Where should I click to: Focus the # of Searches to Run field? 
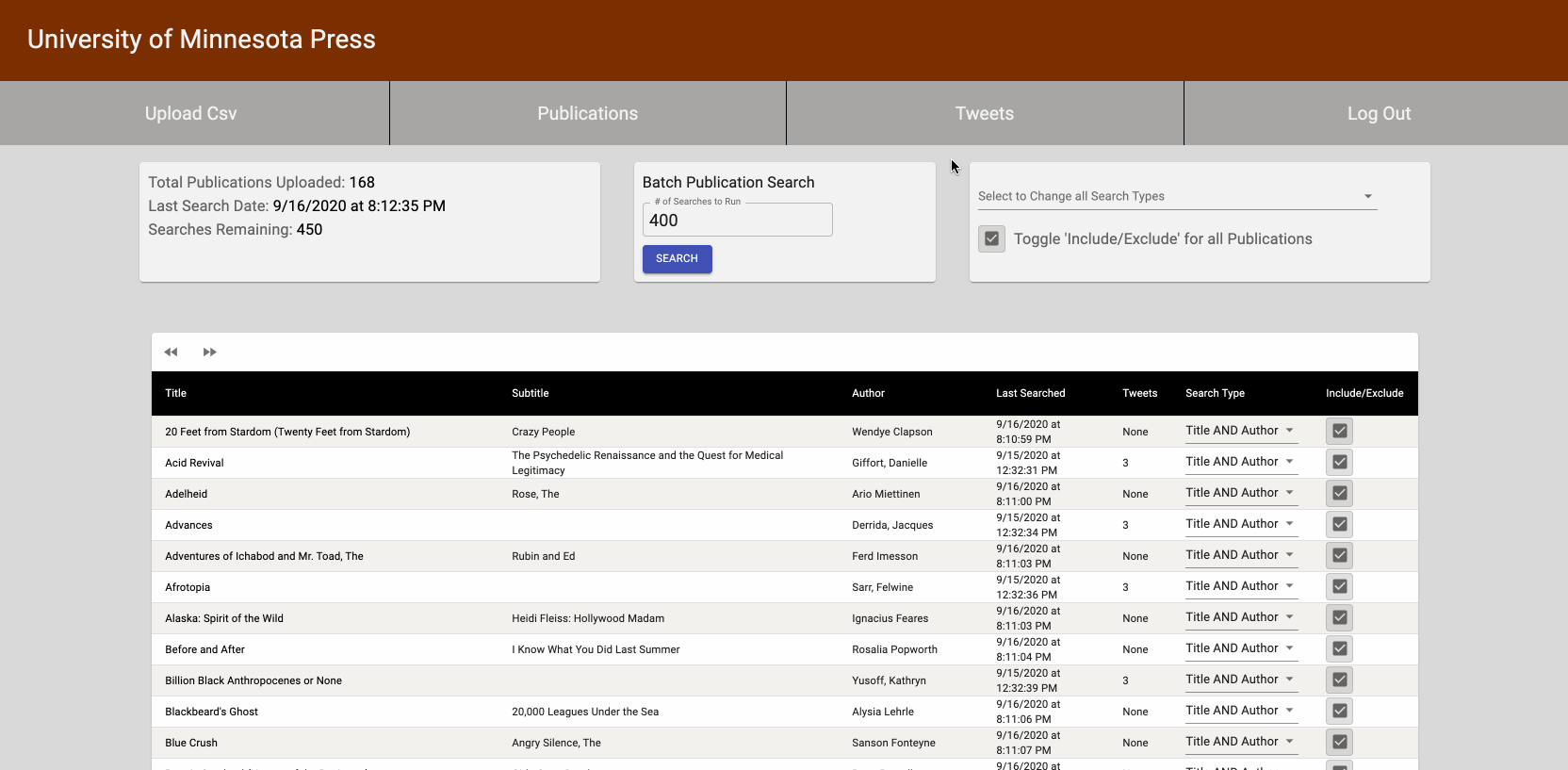coord(737,220)
